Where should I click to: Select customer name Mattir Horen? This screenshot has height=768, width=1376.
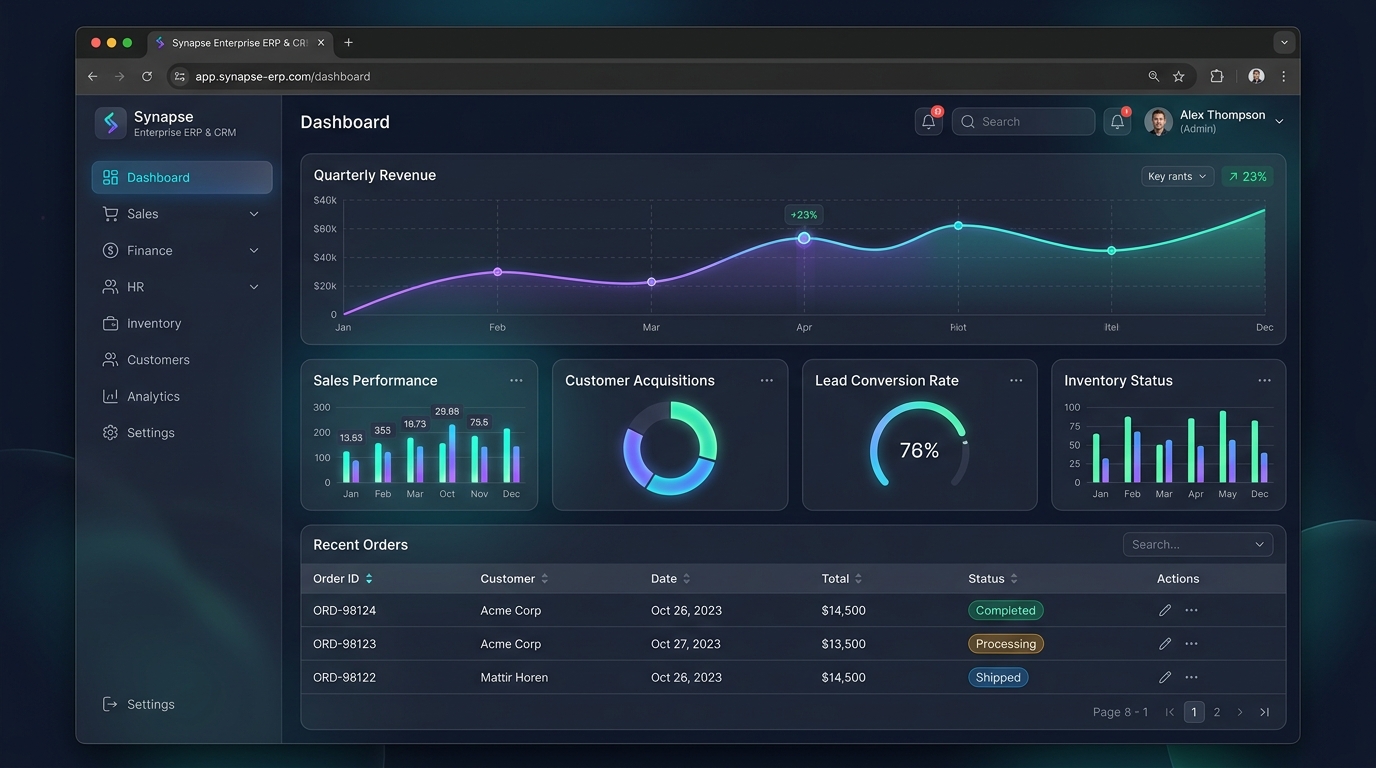(x=514, y=677)
